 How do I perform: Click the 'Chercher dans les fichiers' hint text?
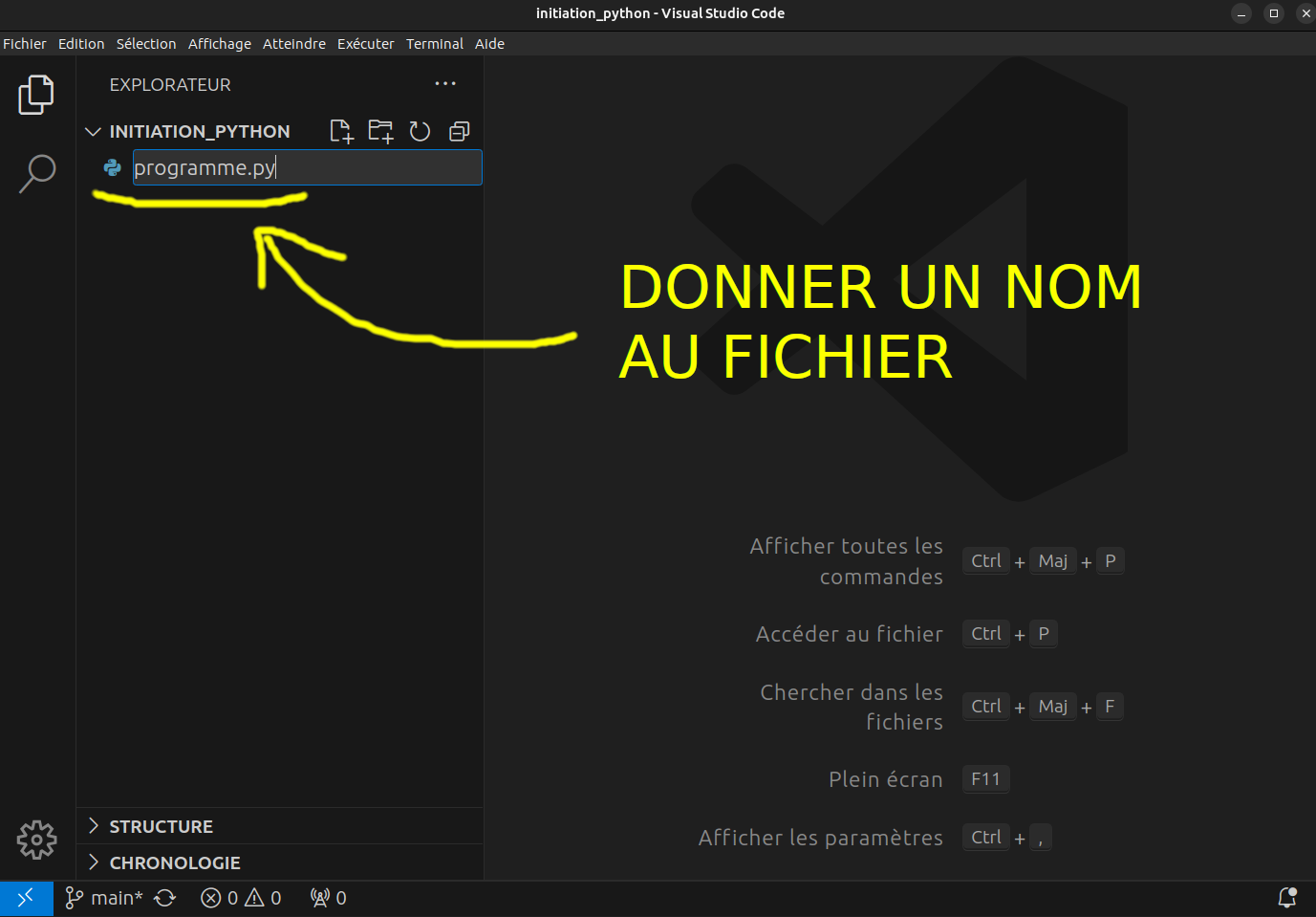point(852,707)
